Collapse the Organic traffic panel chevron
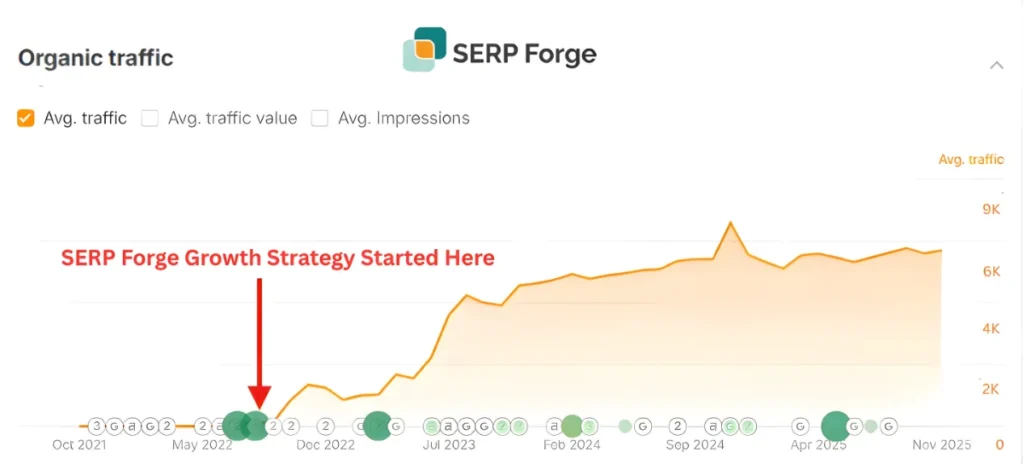The width and height of the screenshot is (1024, 464). click(996, 65)
